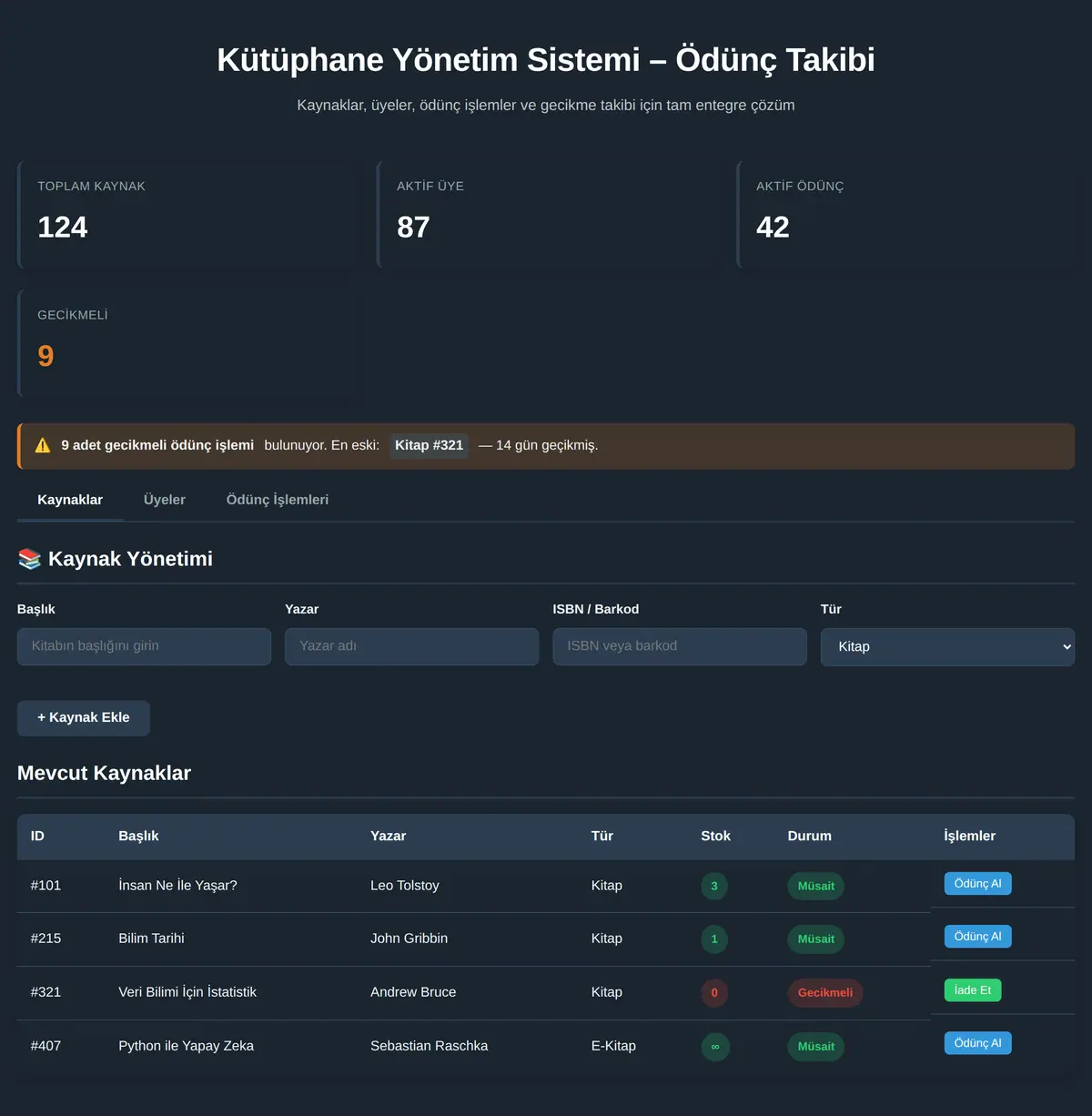1092x1116 pixels.
Task: Click the Yazar column header in table
Action: pyautogui.click(x=388, y=836)
